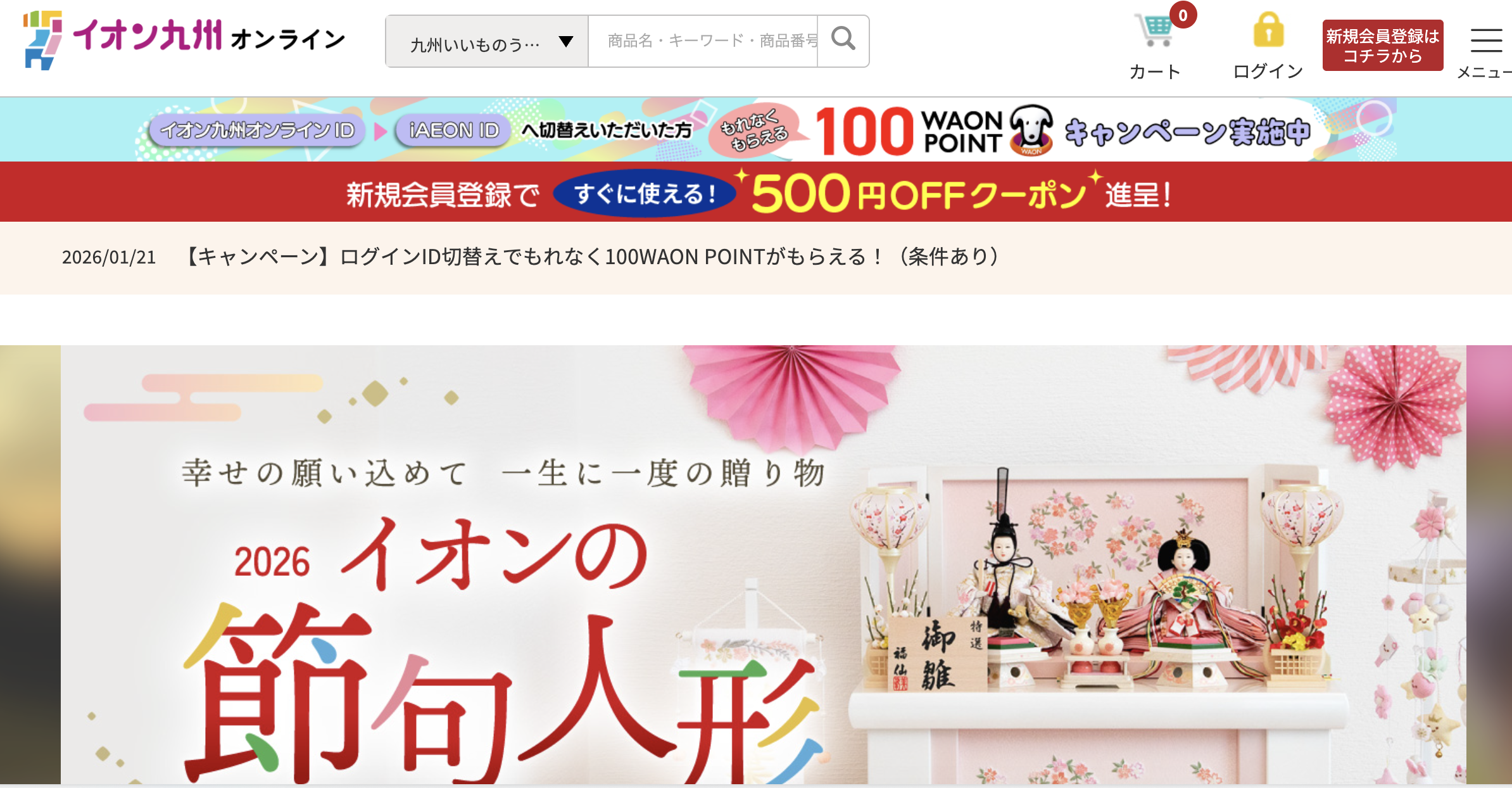
Task: Click the cart item count badge
Action: point(1183,15)
